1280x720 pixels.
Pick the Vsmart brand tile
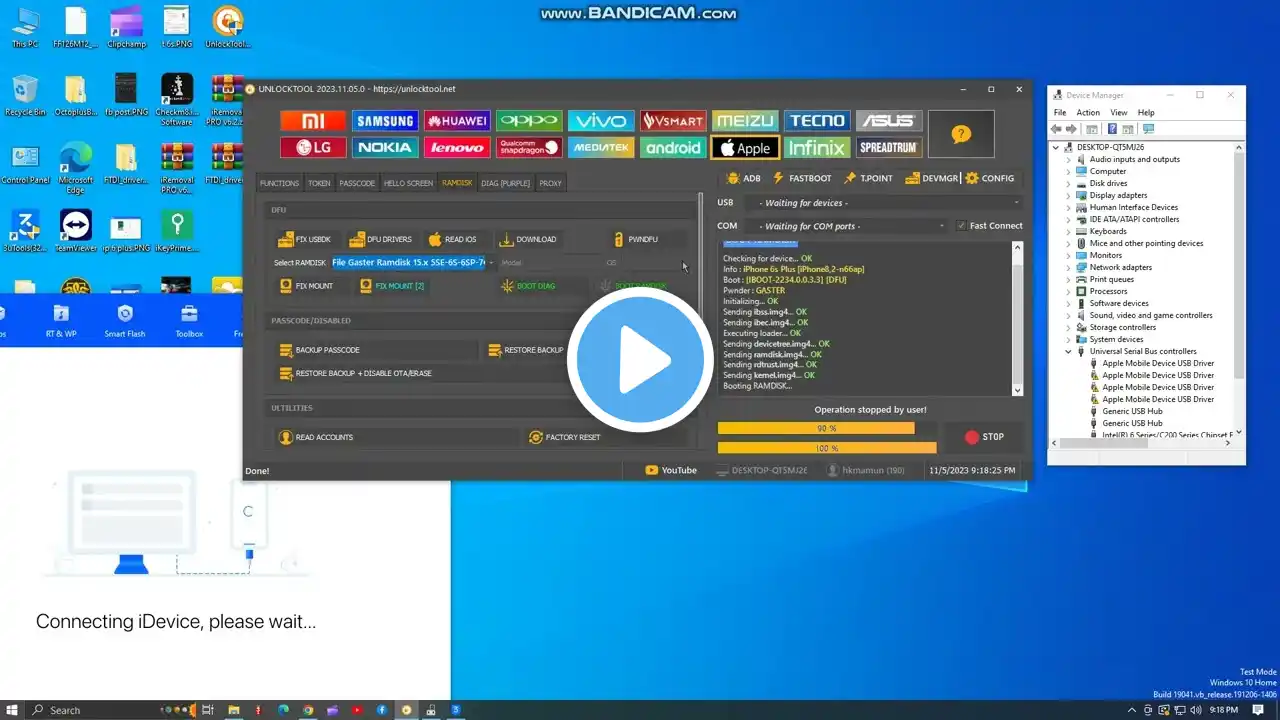coord(673,121)
